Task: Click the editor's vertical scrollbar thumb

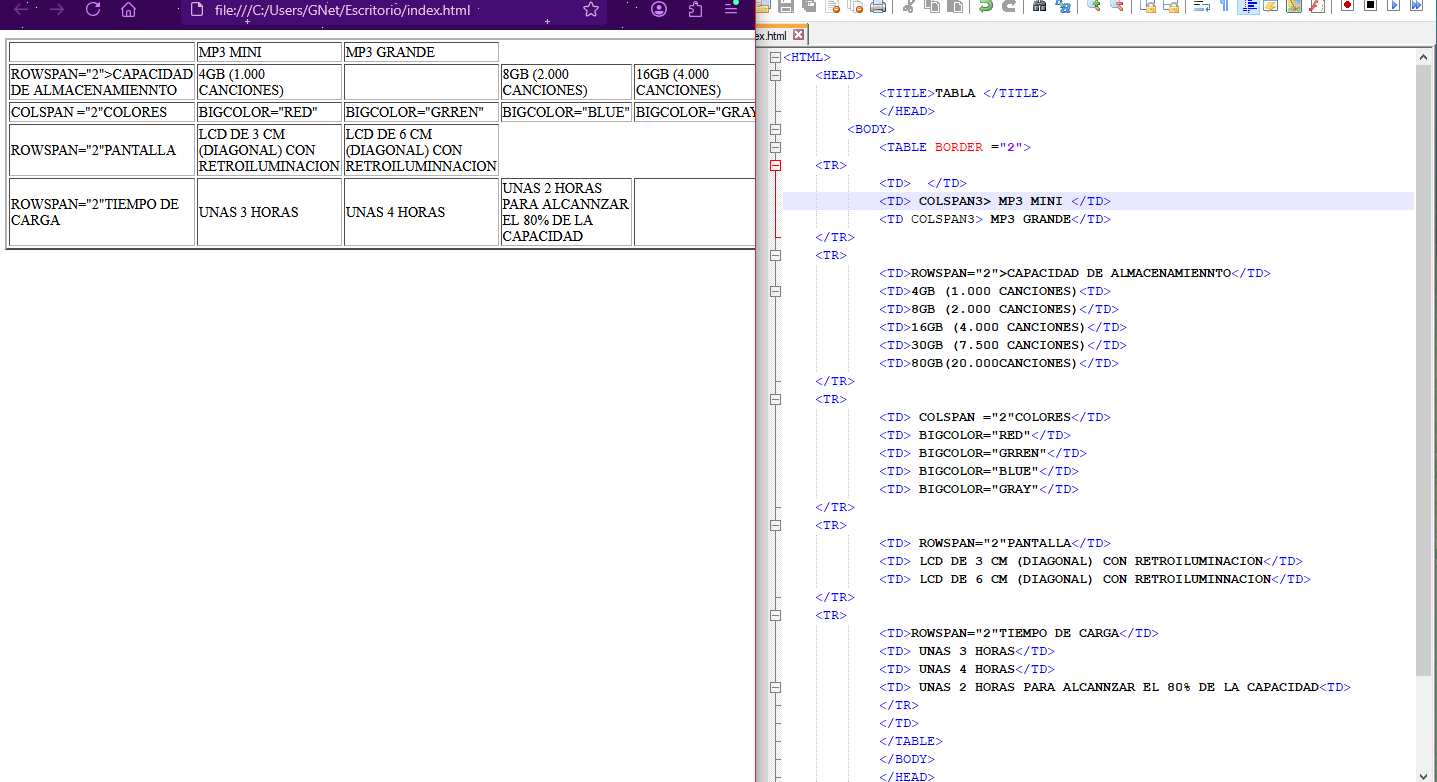Action: 1423,370
